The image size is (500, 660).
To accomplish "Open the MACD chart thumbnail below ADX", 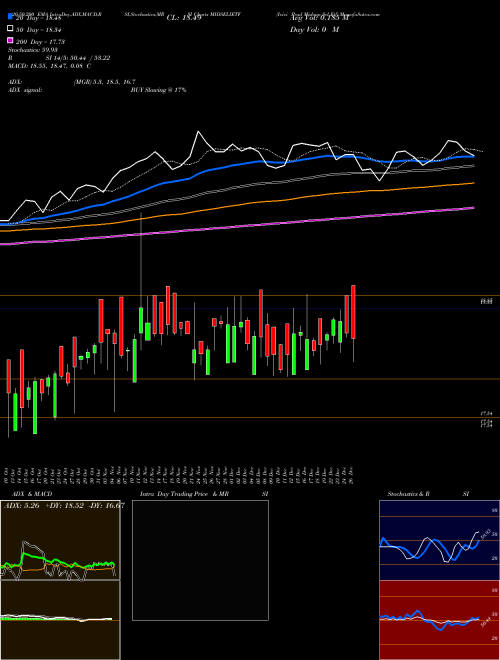I will [x=60, y=620].
